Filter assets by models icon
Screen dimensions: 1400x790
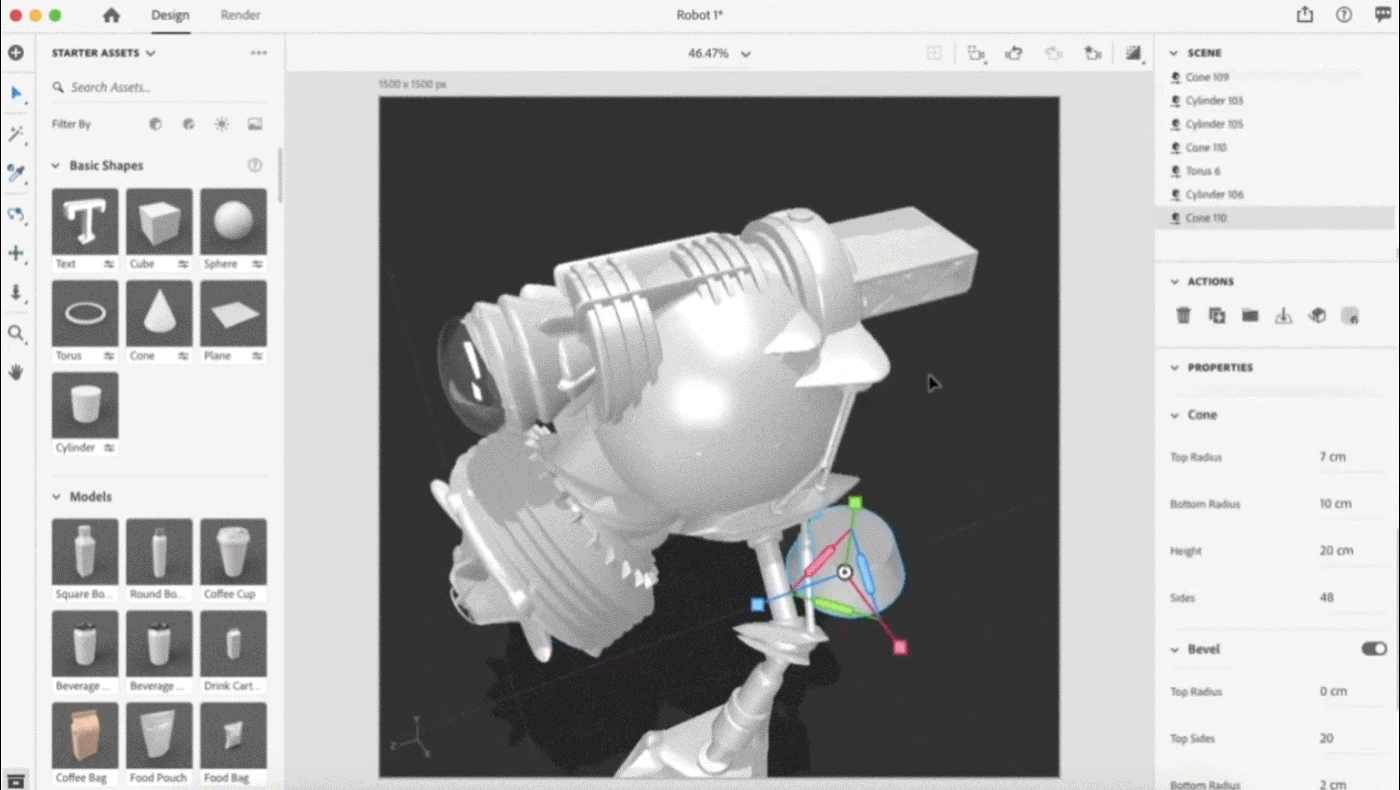pos(155,124)
